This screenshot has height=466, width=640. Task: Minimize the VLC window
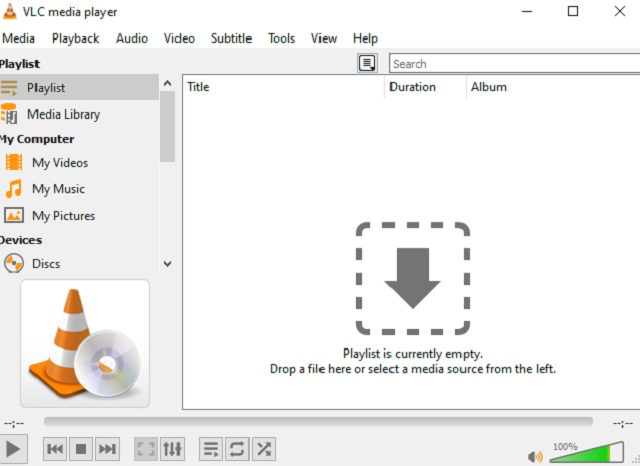coord(527,11)
